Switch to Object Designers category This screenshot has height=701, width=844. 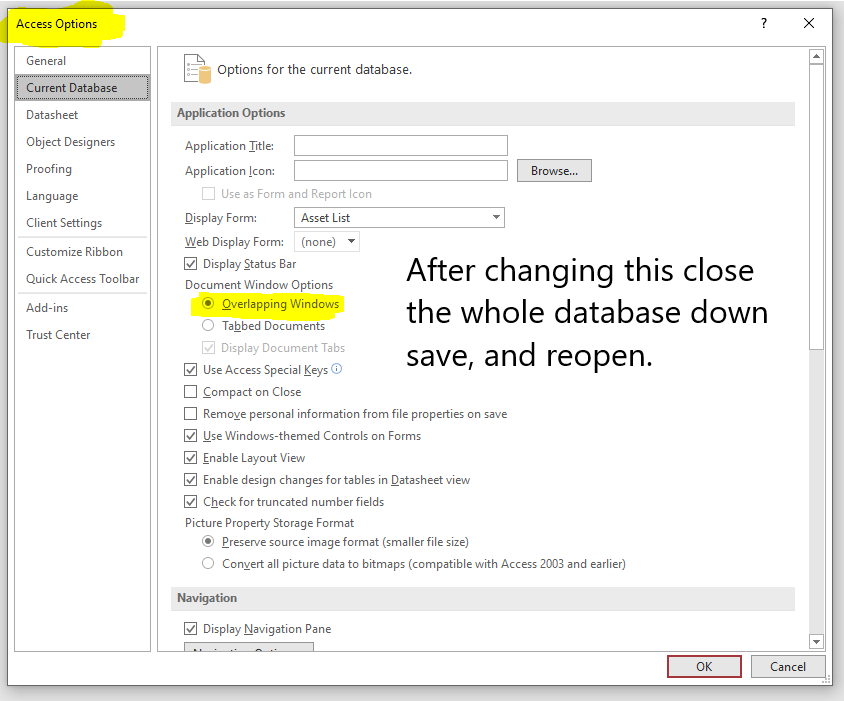[x=82, y=142]
